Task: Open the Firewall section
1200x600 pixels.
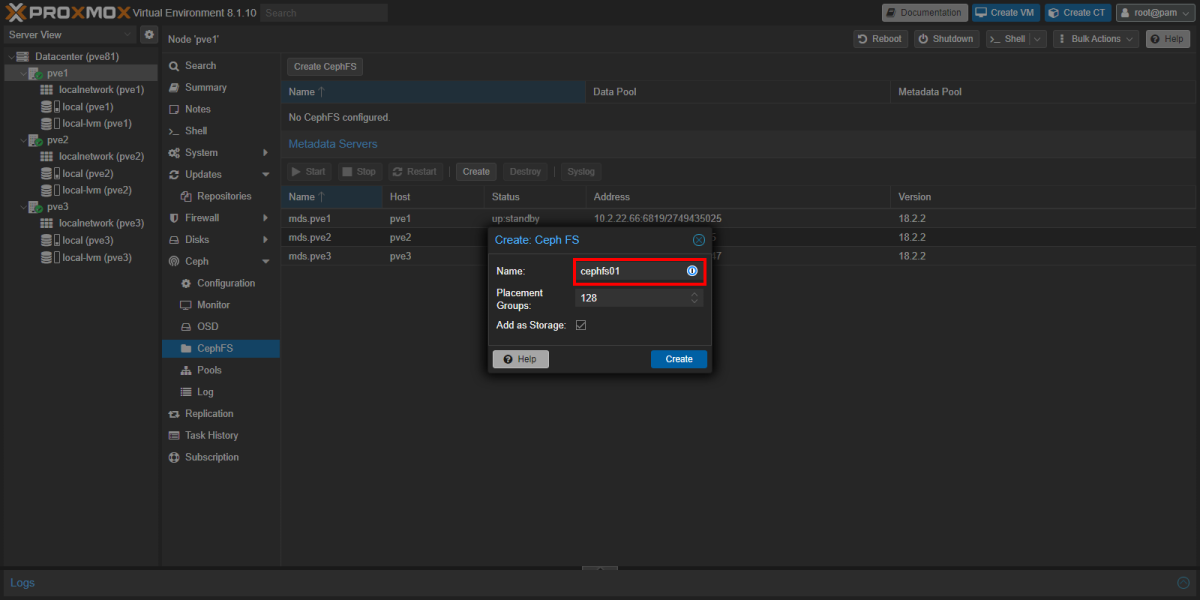Action: pyautogui.click(x=220, y=218)
